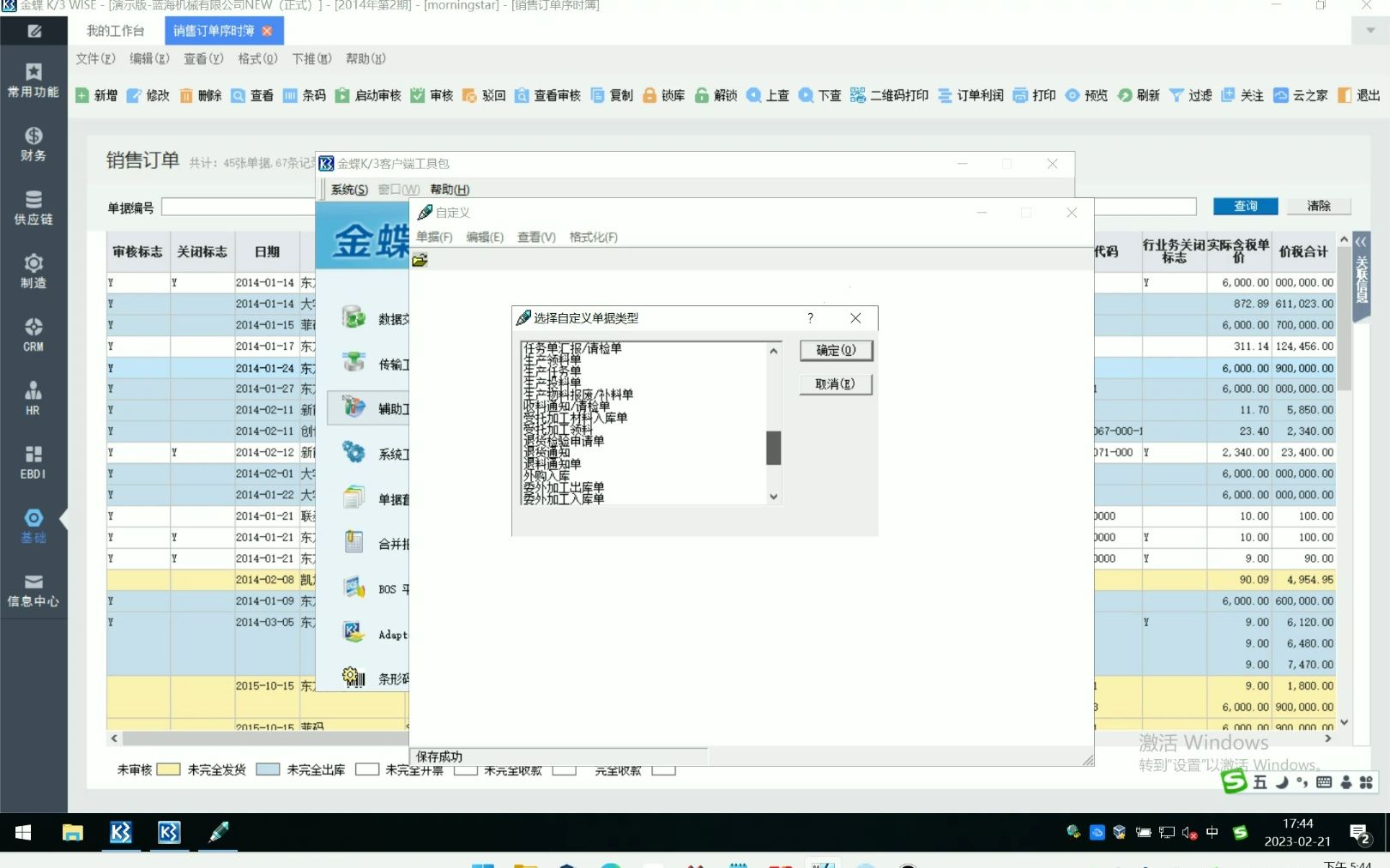Open 信息中心 in left sidebar
This screenshot has width=1390, height=868.
click(x=33, y=590)
